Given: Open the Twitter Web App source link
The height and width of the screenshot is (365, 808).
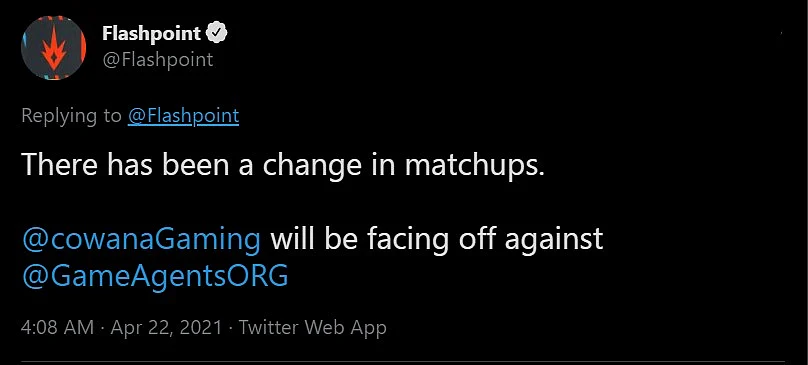Looking at the screenshot, I should (x=313, y=327).
